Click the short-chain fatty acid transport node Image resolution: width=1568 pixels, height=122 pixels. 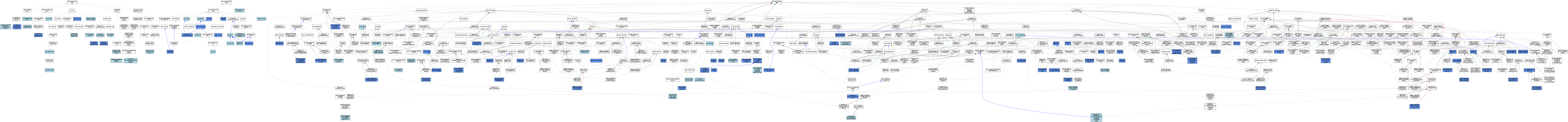tap(700, 80)
